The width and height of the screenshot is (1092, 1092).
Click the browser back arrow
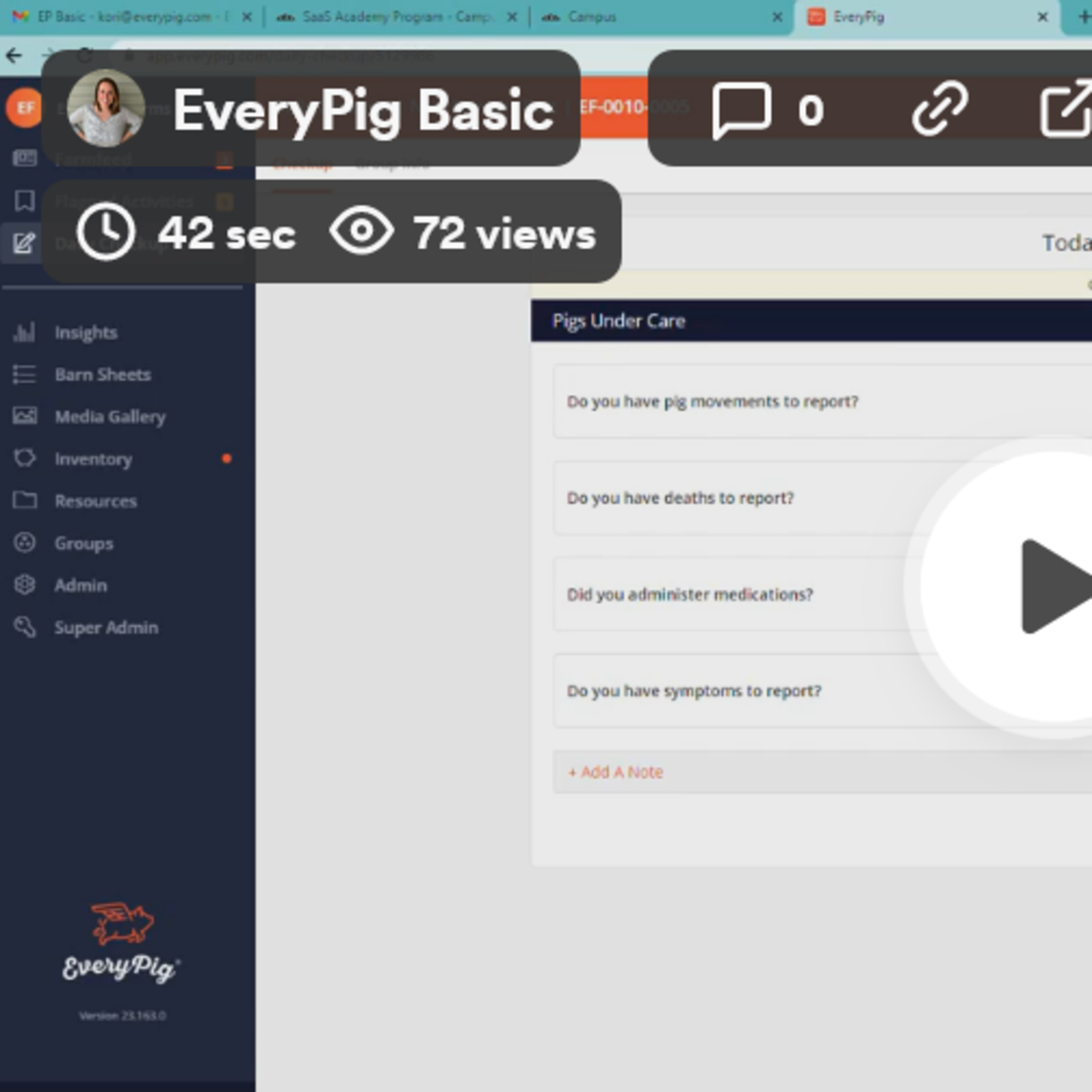coord(14,55)
